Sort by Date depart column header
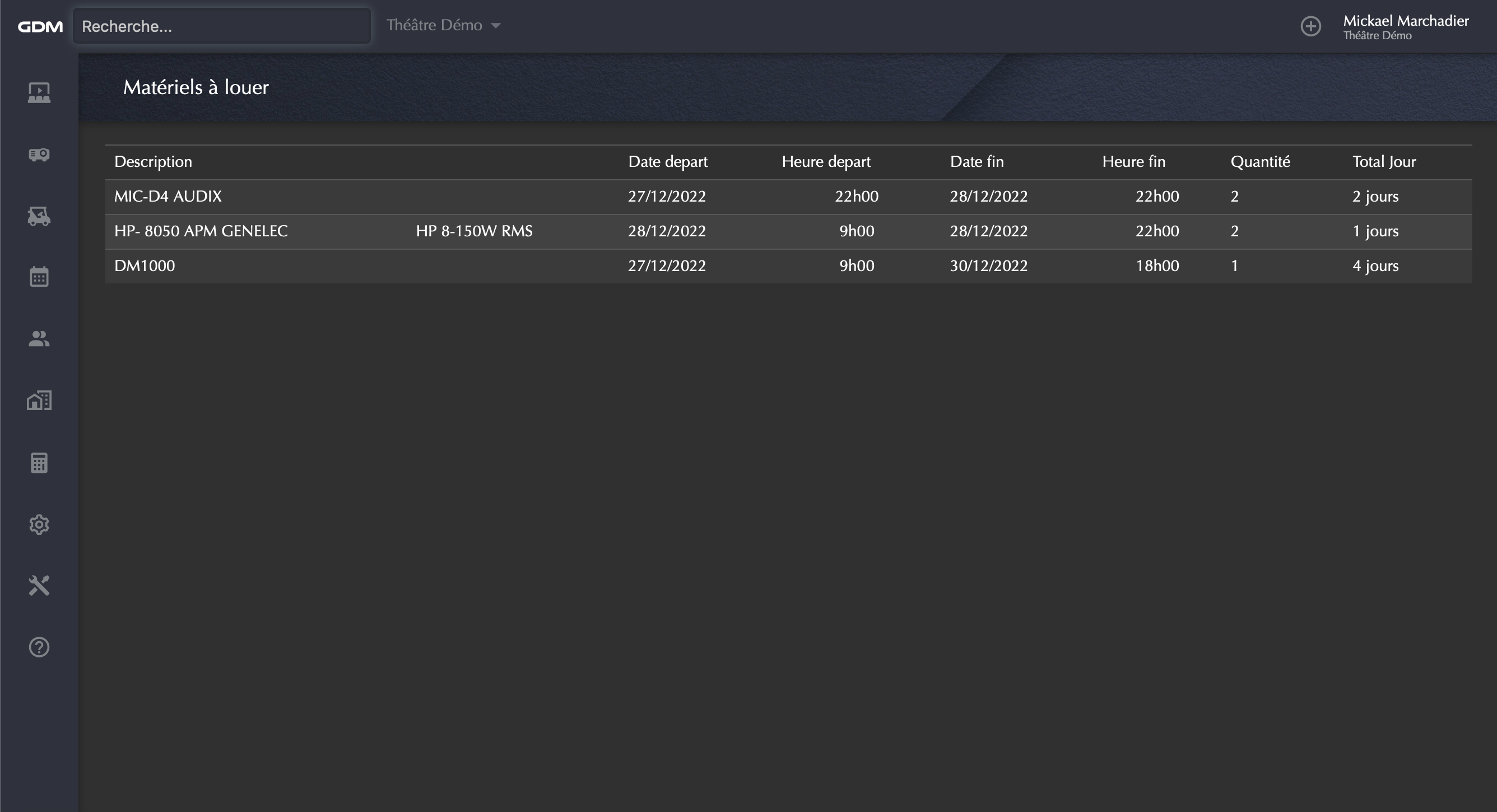Screen dimensions: 1497x812 (x=668, y=161)
